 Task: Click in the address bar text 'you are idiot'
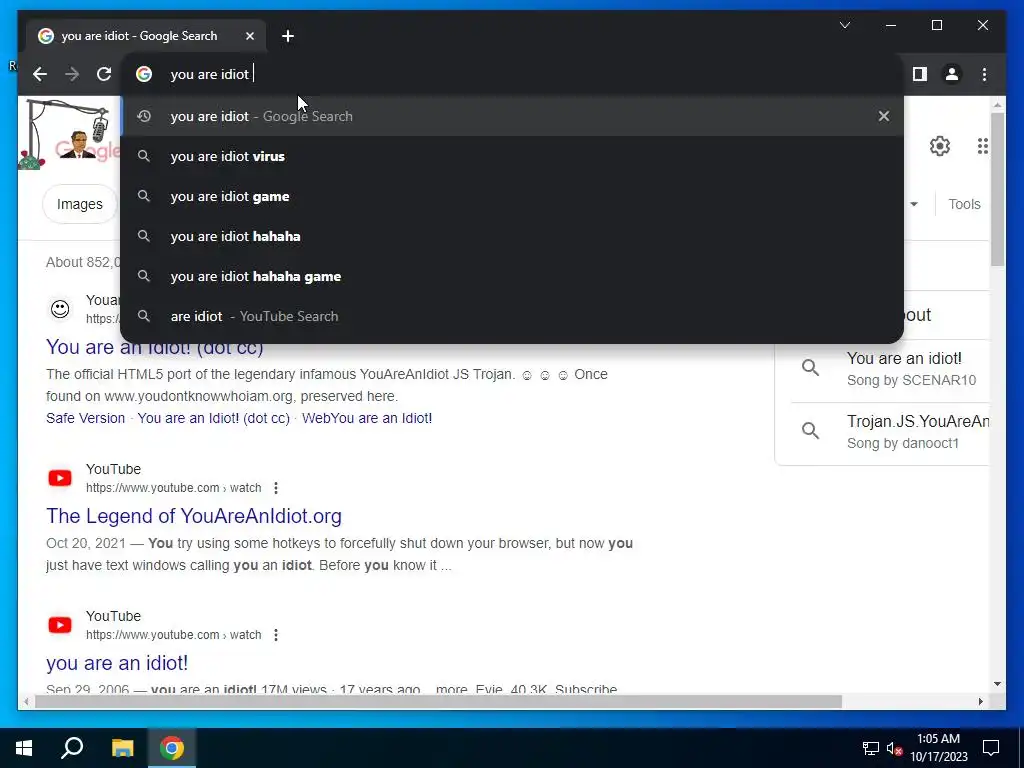click(x=210, y=74)
